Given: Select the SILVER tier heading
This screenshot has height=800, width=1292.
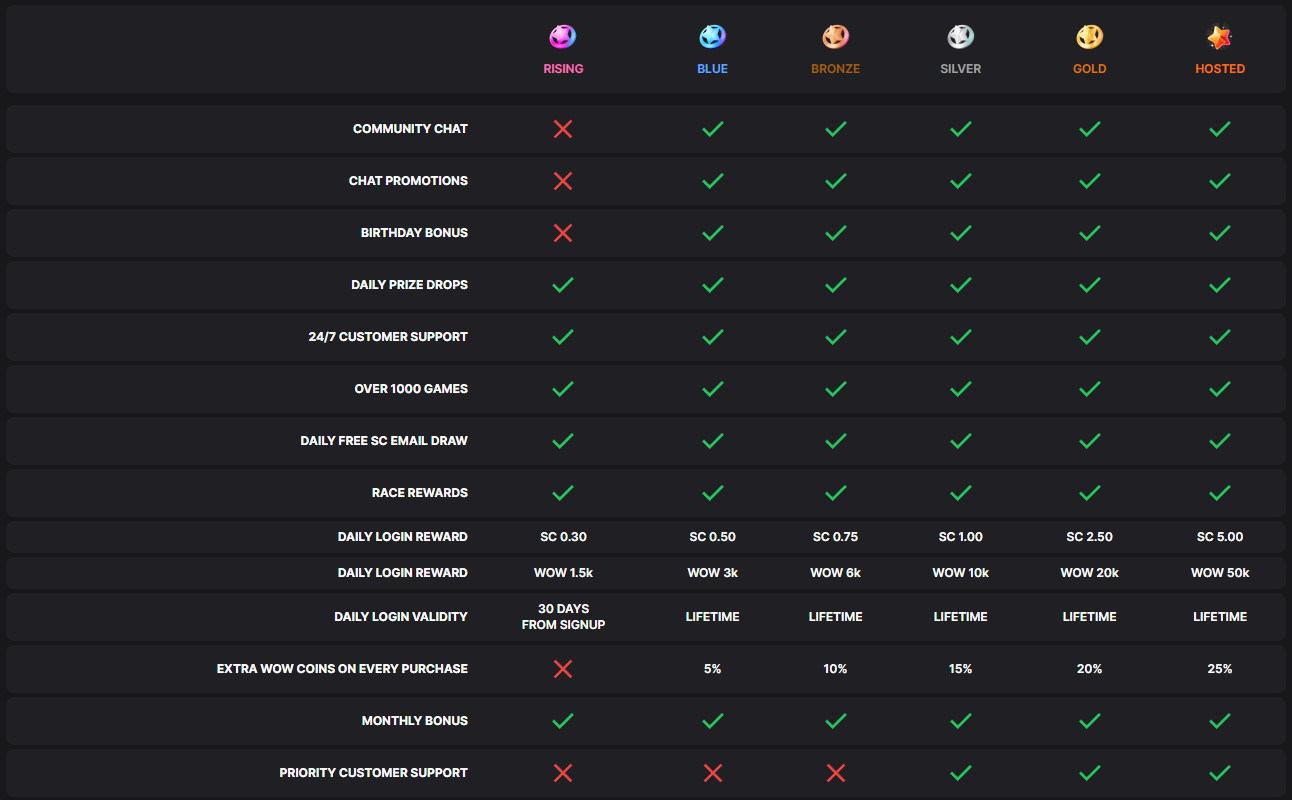Looking at the screenshot, I should tap(961, 69).
